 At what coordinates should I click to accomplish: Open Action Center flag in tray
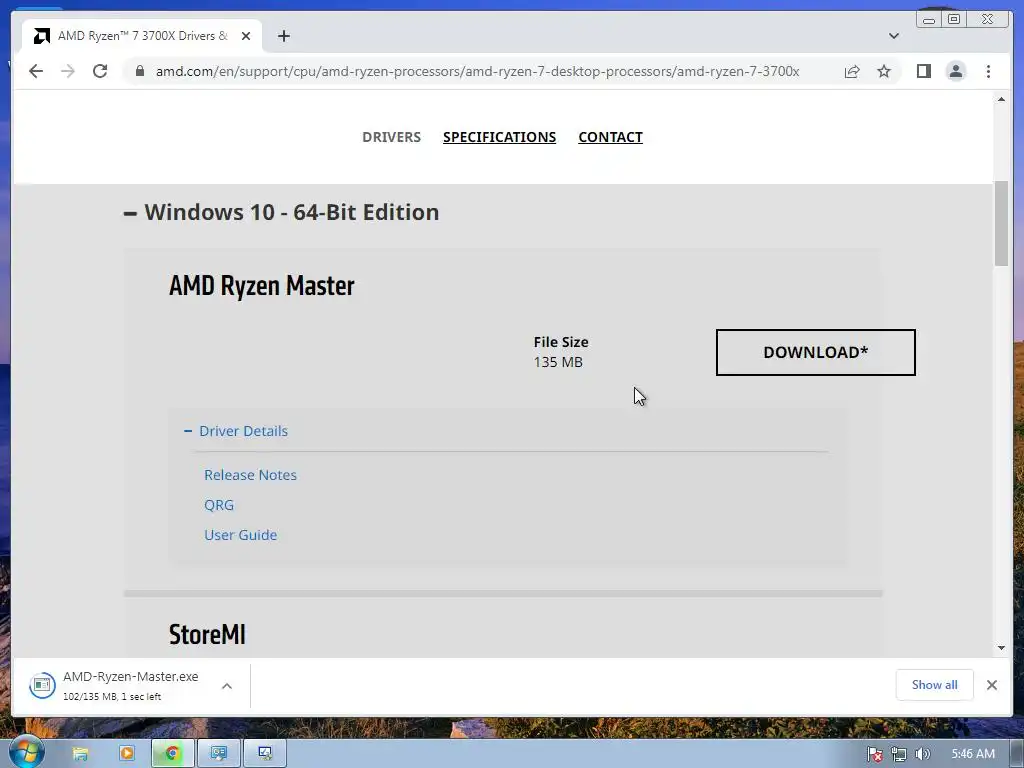874,754
